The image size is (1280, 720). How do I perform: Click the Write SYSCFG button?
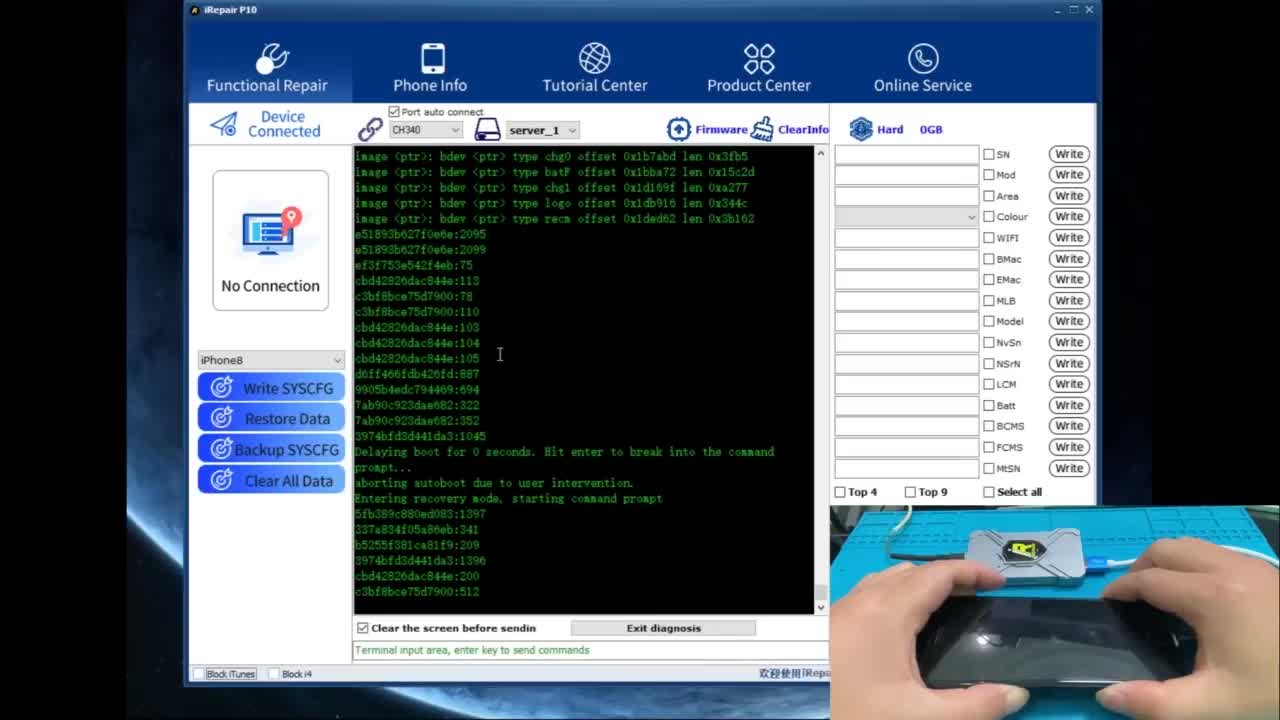(271, 388)
